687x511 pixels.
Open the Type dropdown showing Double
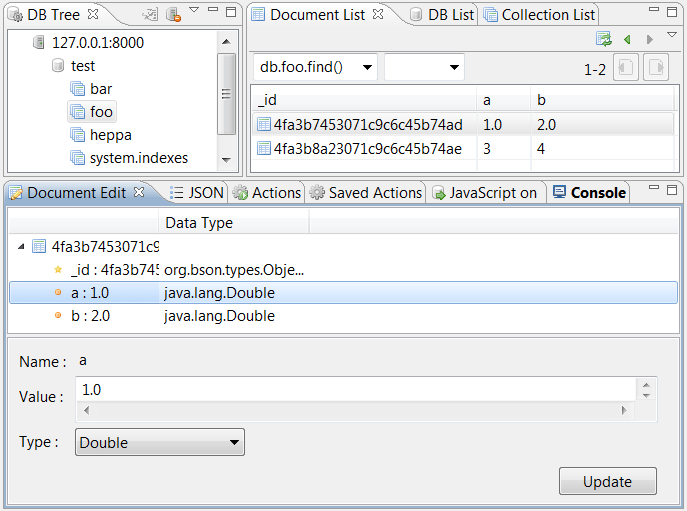(x=160, y=442)
